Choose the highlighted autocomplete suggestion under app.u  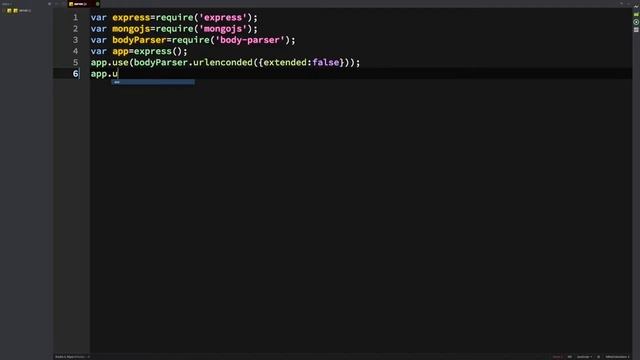coord(153,82)
